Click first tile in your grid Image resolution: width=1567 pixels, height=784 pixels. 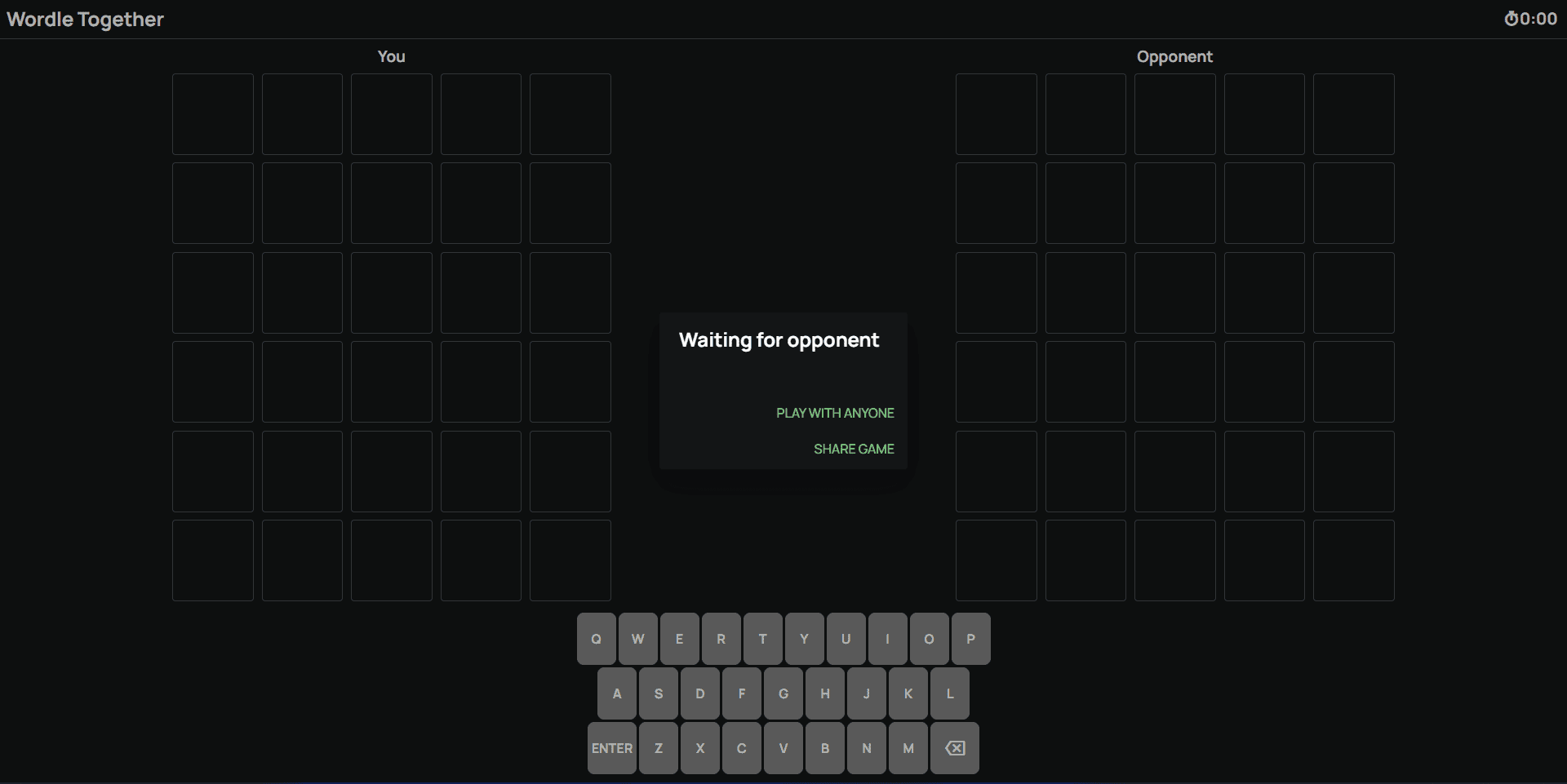coord(213,114)
